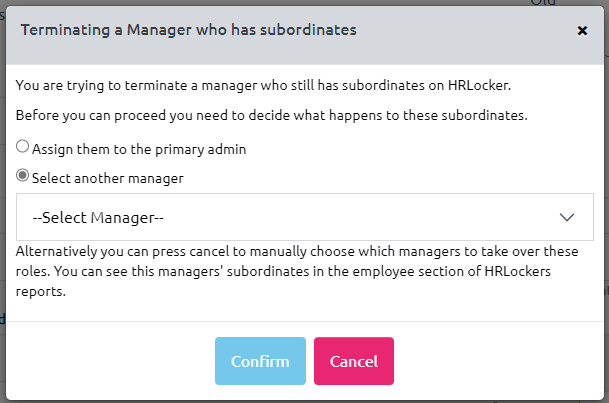Confirm the manager termination
Viewport: 609px width, 403px height.
coord(259,361)
